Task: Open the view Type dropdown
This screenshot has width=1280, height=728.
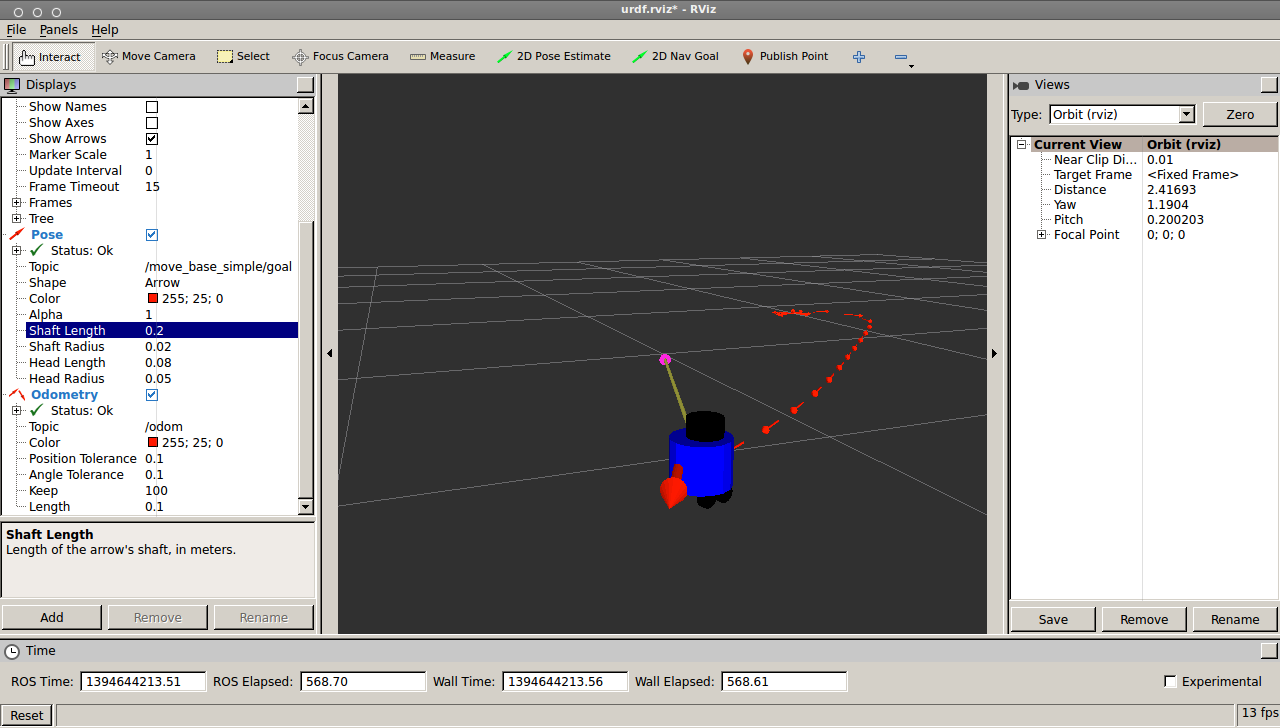Action: point(1121,114)
